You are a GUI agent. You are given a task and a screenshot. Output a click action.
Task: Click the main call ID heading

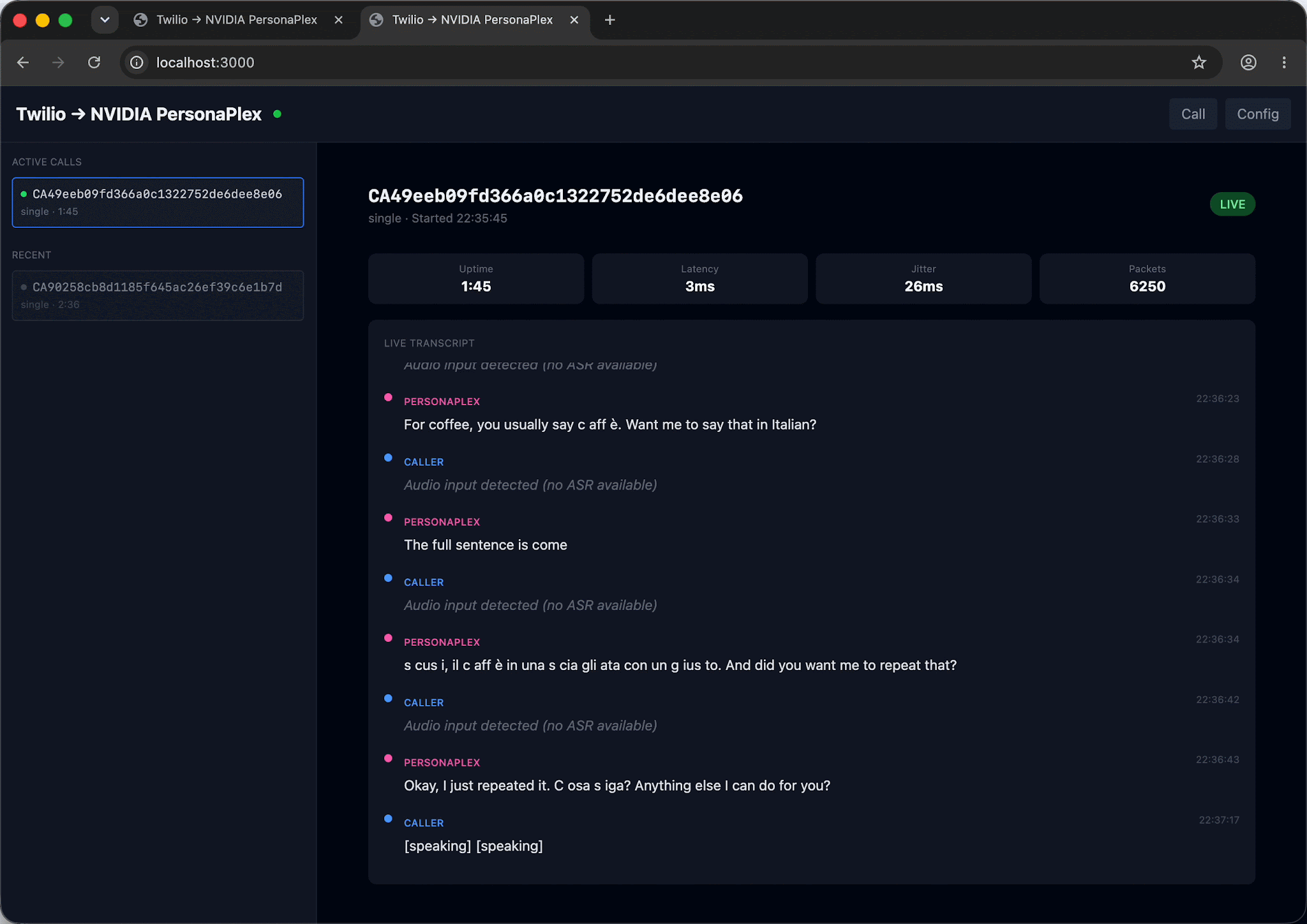(x=555, y=196)
